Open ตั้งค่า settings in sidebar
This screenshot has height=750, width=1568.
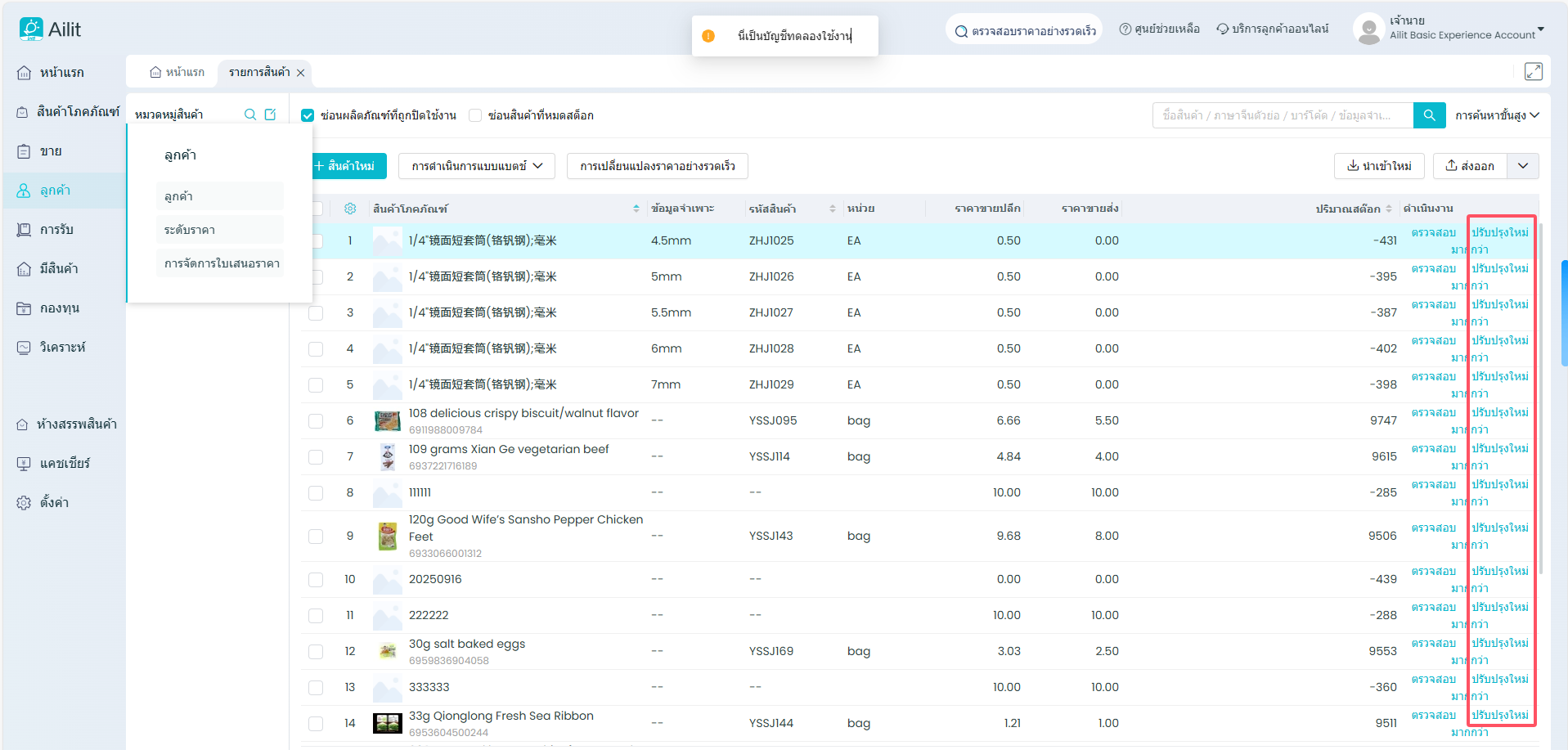click(x=54, y=502)
